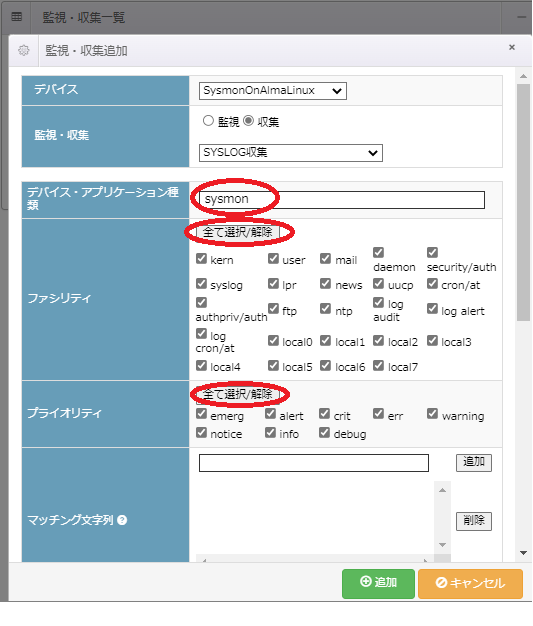Click the dialog scrollbar's down arrow
Image resolution: width=533 pixels, height=626 pixels.
pos(523,553)
